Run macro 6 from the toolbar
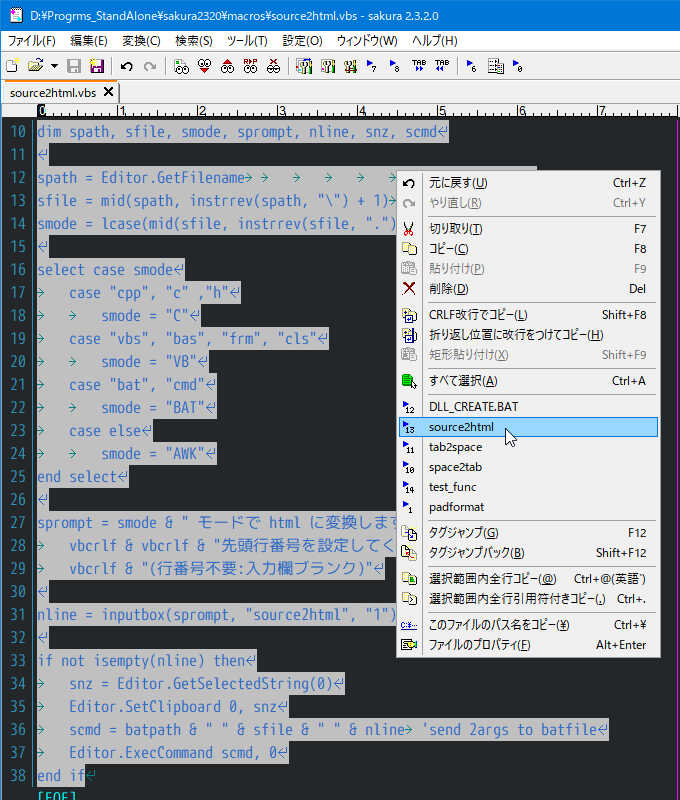This screenshot has height=800, width=680. click(x=471, y=66)
